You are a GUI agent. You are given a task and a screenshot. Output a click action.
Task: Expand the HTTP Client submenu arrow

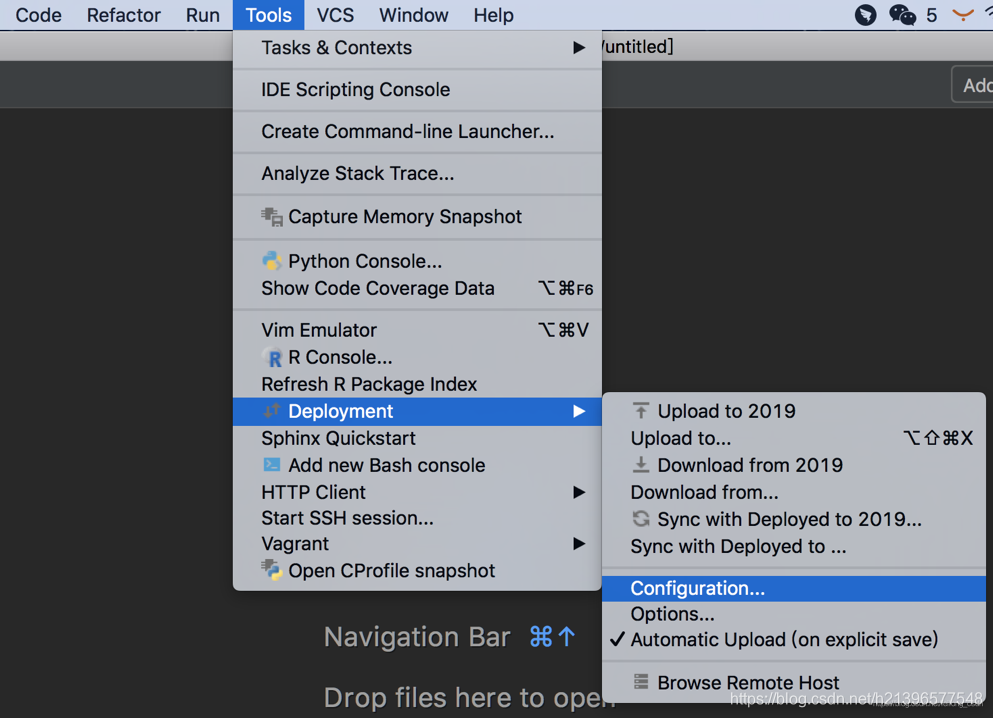579,492
